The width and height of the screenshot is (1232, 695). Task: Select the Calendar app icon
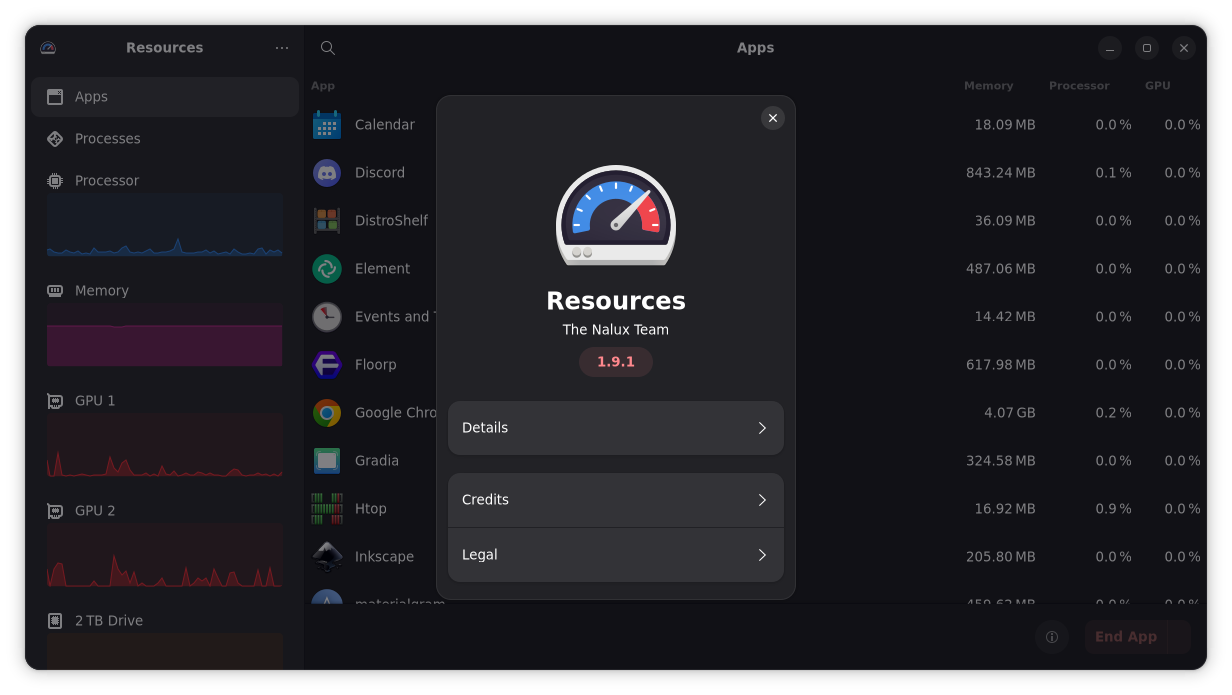pyautogui.click(x=326, y=124)
